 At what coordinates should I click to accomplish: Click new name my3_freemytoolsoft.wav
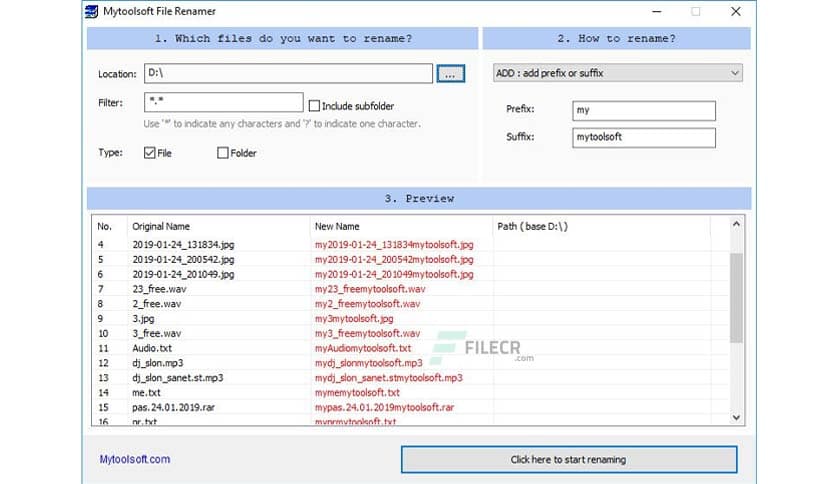pos(367,334)
